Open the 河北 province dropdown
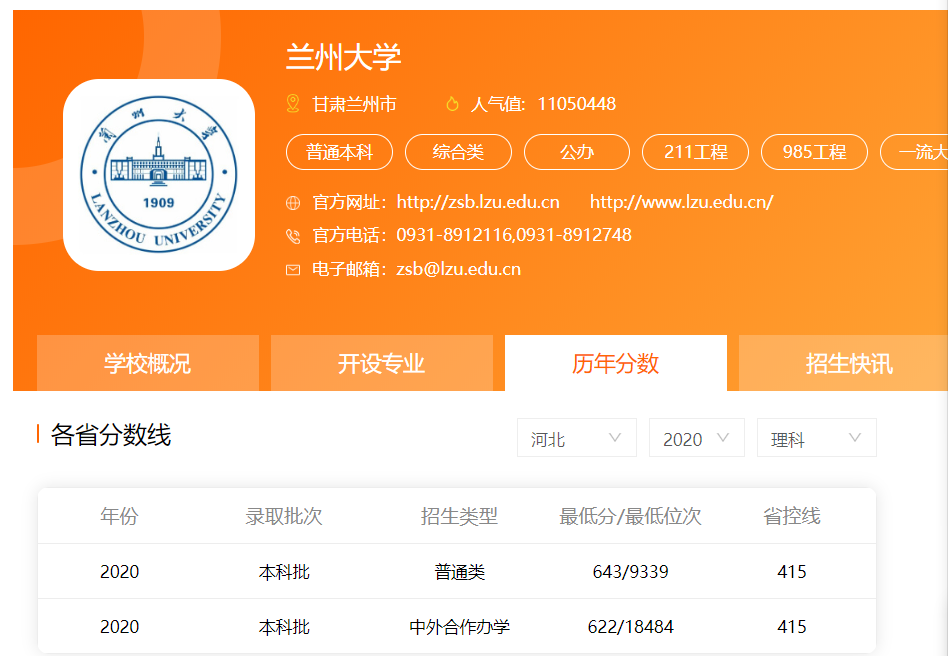The image size is (948, 656). tap(577, 438)
